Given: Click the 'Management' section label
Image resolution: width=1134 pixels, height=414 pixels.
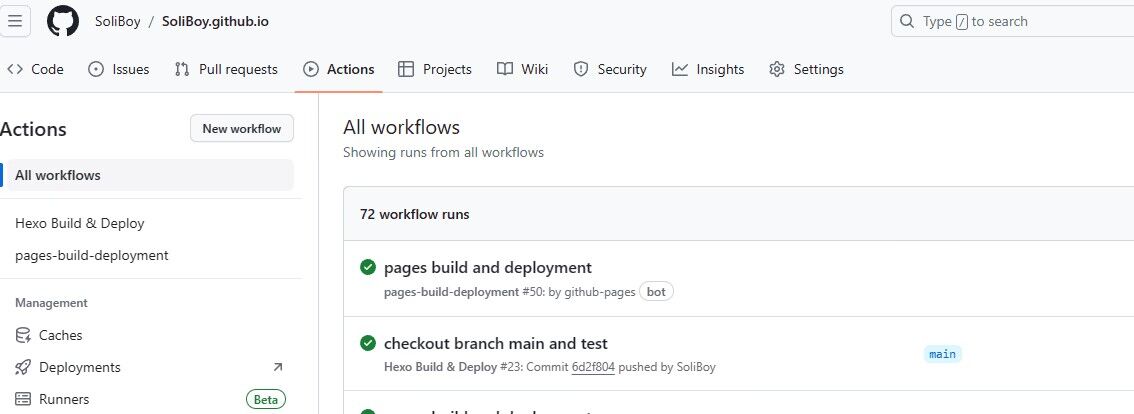Looking at the screenshot, I should [51, 303].
